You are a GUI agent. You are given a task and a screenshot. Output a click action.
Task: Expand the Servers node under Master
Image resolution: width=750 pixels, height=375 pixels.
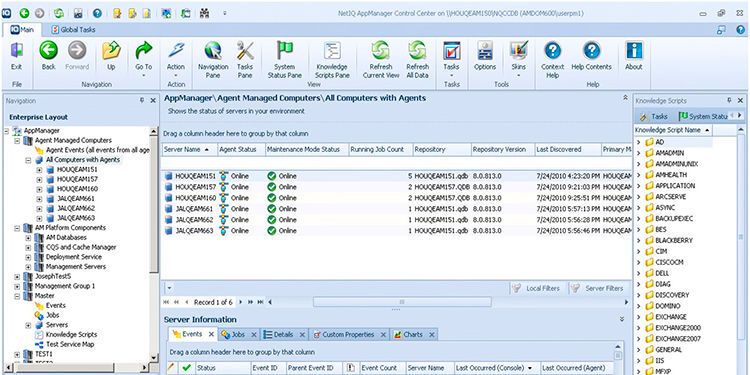click(28, 325)
